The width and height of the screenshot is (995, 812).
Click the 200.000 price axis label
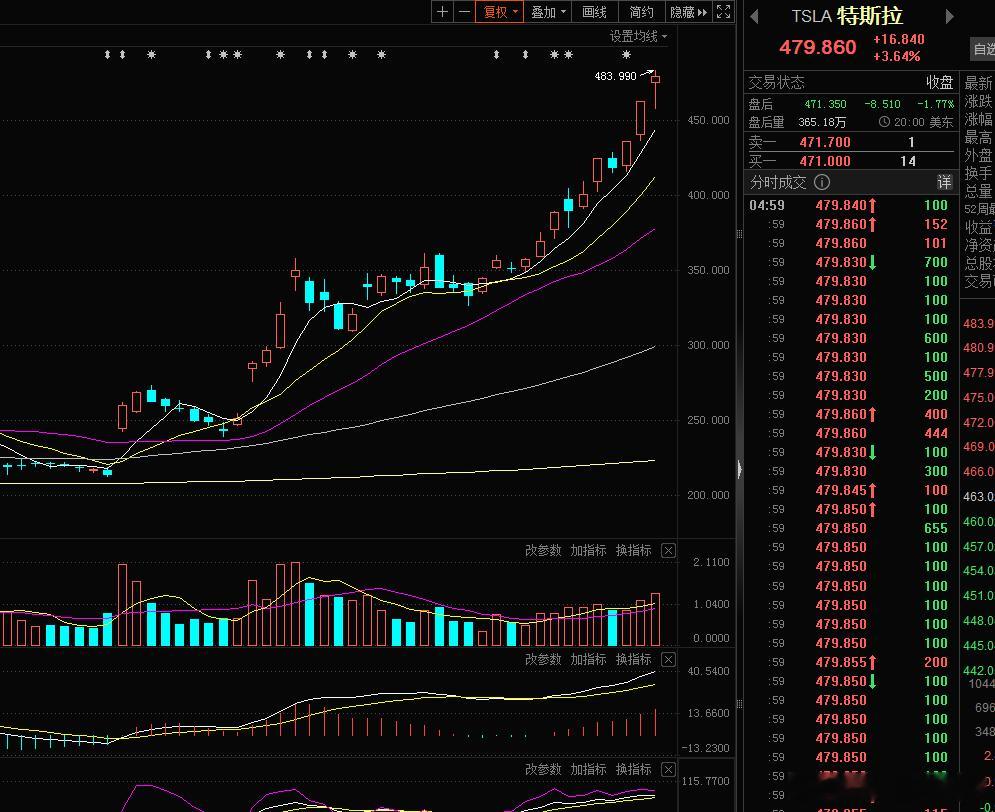point(708,495)
